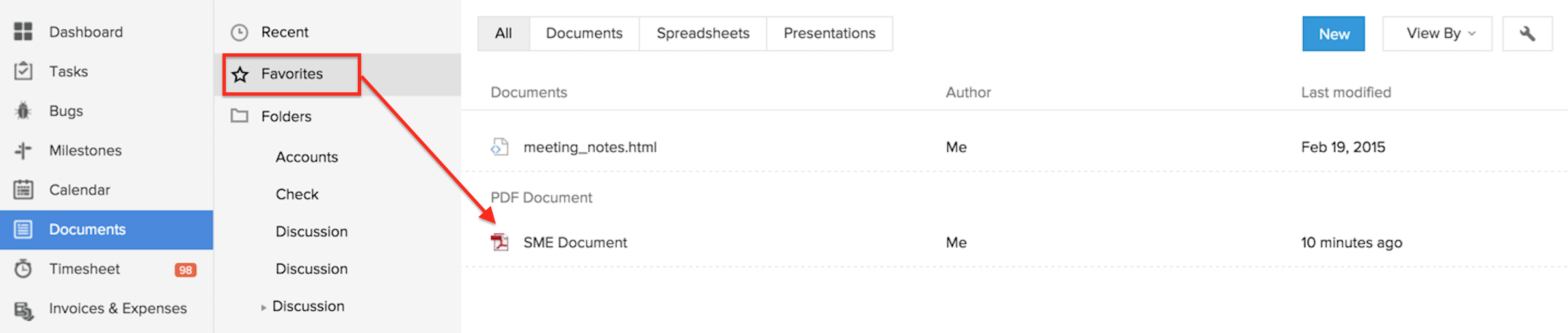Open the Folders section
This screenshot has width=1568, height=333.
[286, 116]
